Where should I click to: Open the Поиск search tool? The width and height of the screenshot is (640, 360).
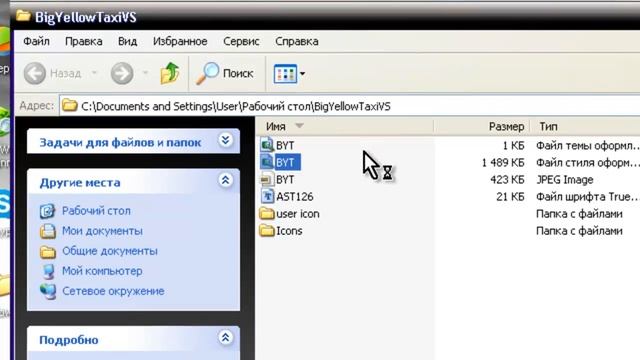pos(224,73)
